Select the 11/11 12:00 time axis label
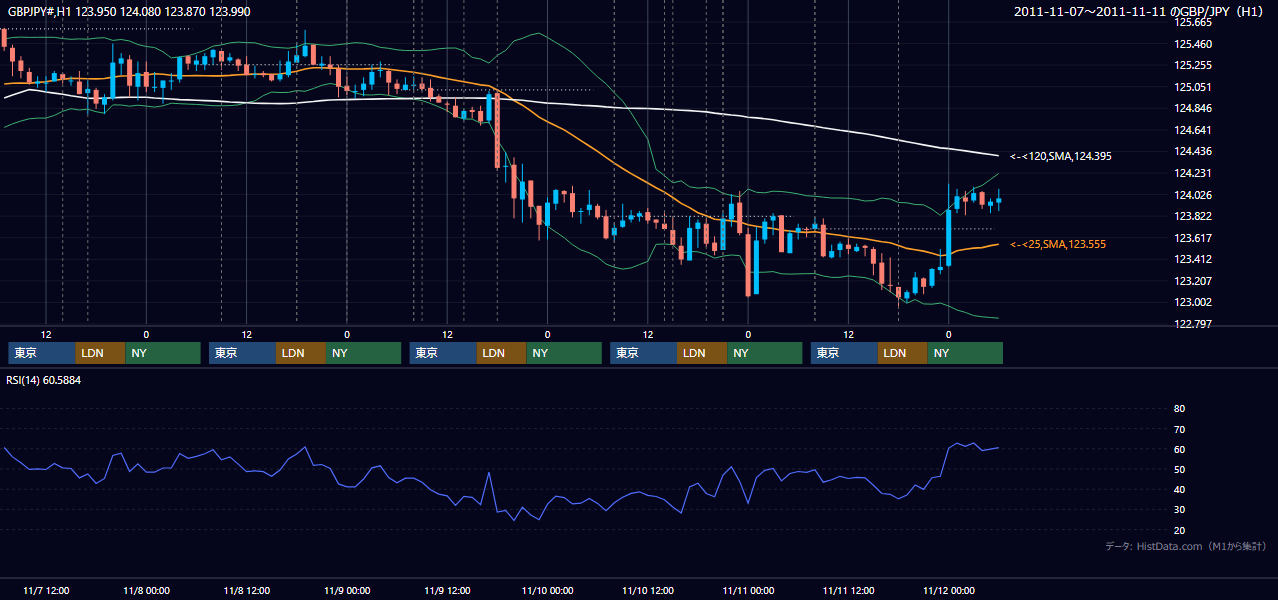1278x600 pixels. point(848,590)
